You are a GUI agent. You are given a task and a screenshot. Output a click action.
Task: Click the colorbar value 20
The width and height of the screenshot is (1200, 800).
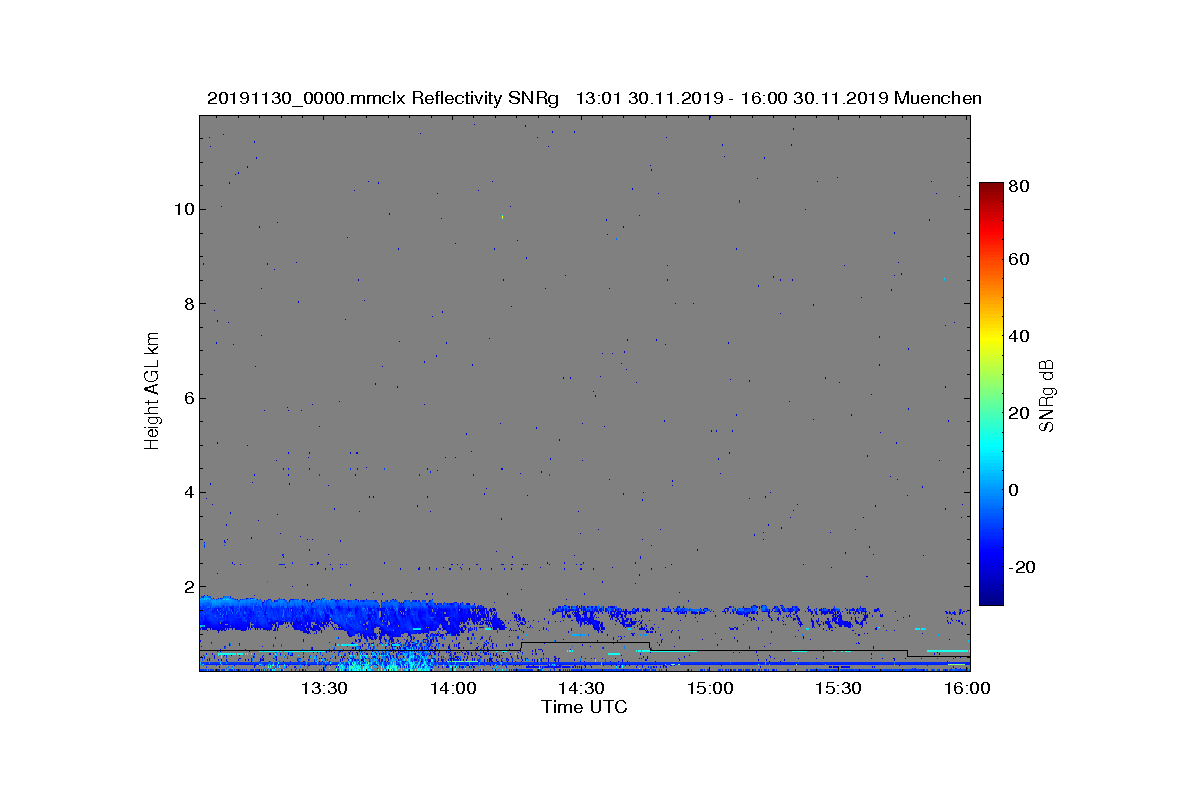tap(1021, 413)
